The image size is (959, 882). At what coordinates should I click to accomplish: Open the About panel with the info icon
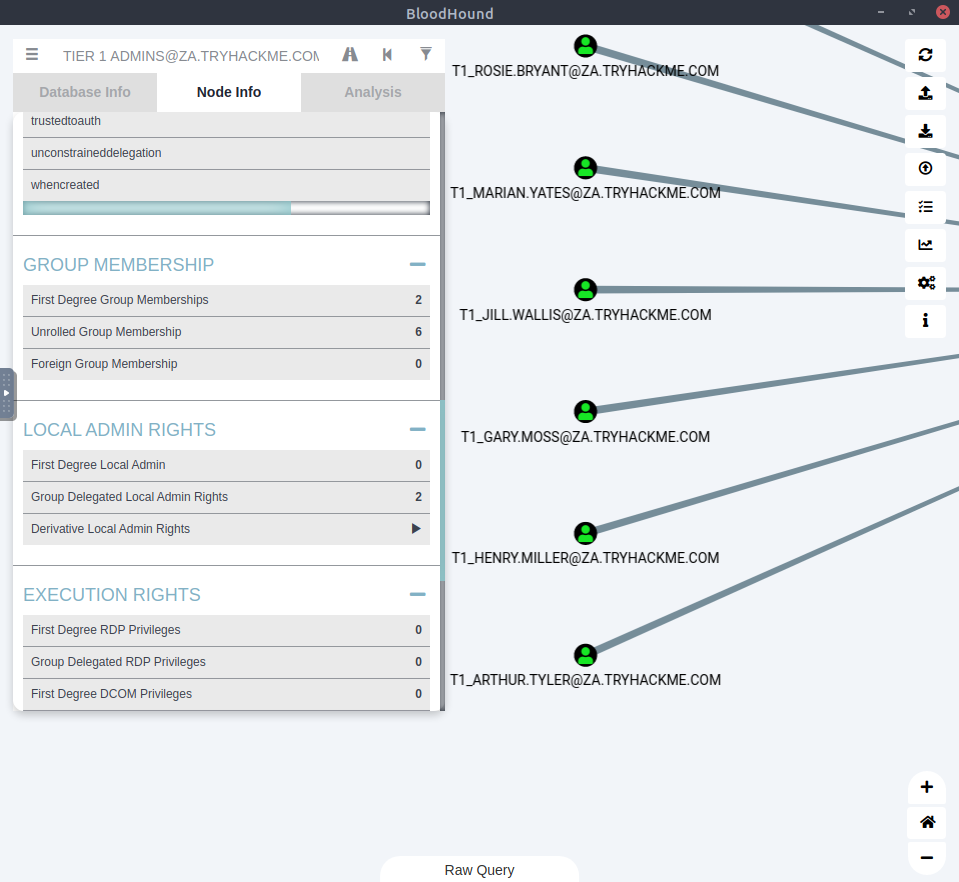click(926, 321)
